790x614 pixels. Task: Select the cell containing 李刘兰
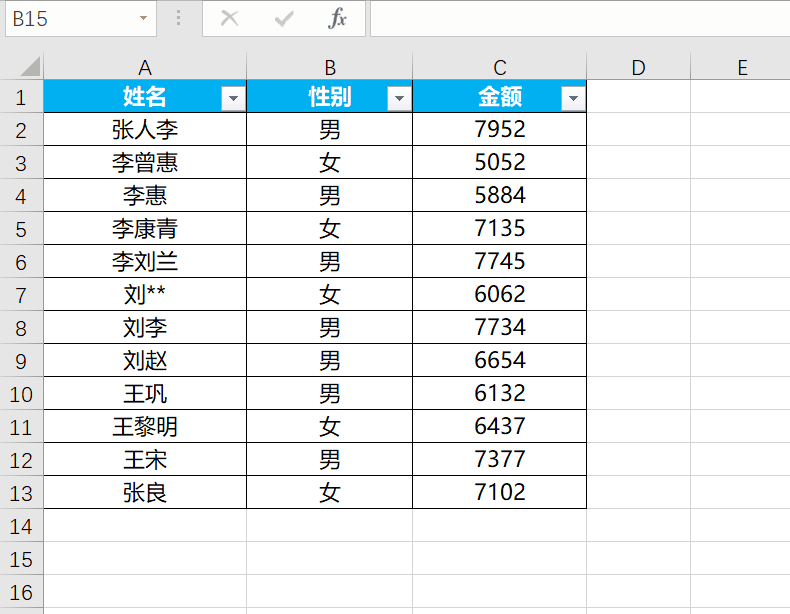(145, 261)
